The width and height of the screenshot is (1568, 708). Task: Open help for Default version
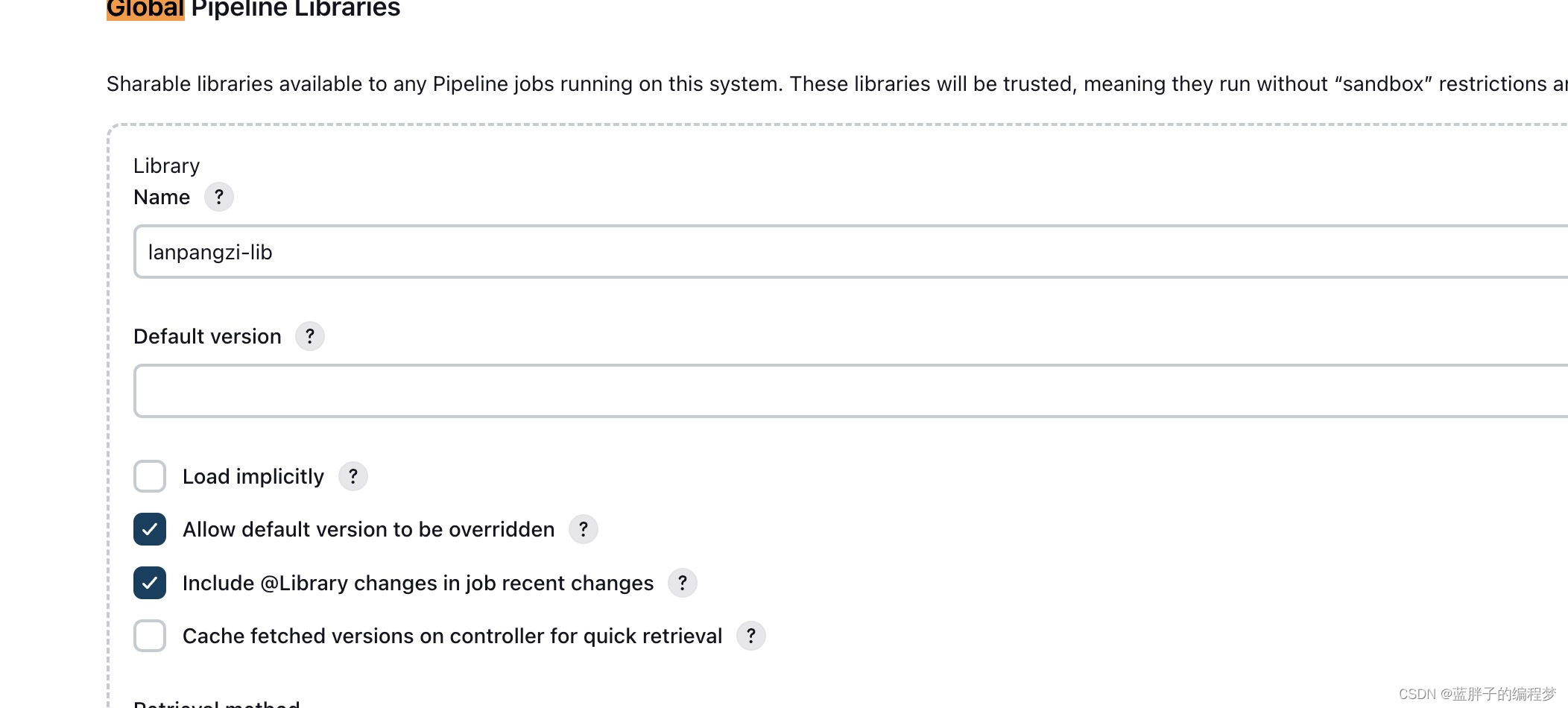(x=309, y=336)
